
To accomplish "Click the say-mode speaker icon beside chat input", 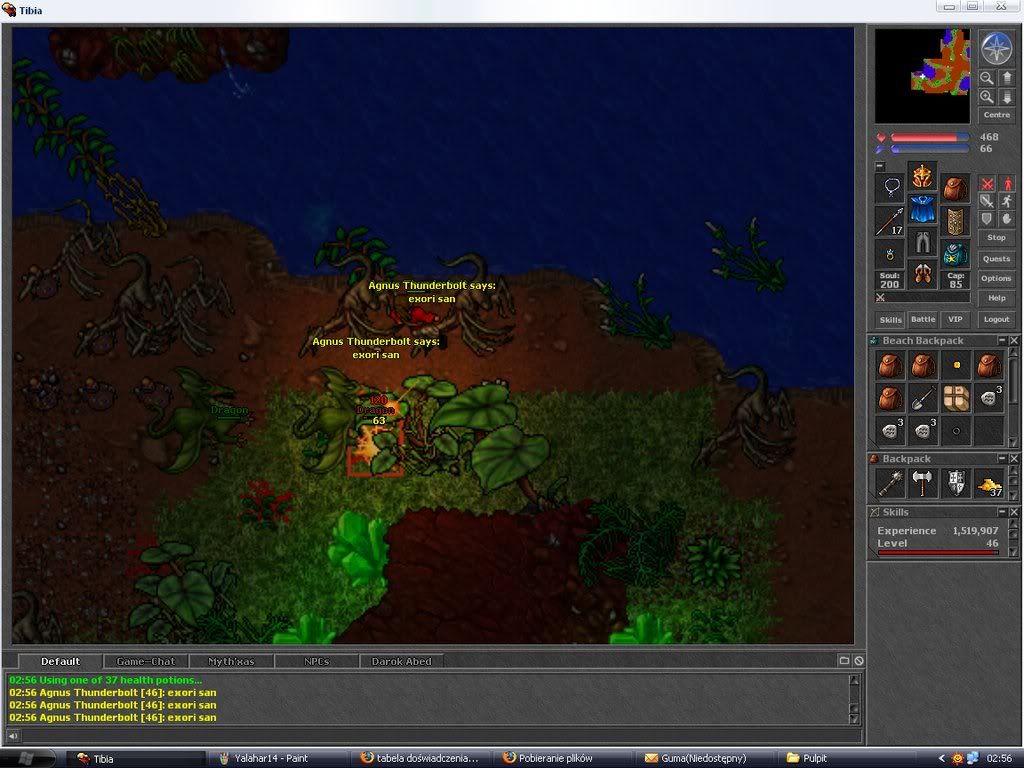I will coord(13,736).
